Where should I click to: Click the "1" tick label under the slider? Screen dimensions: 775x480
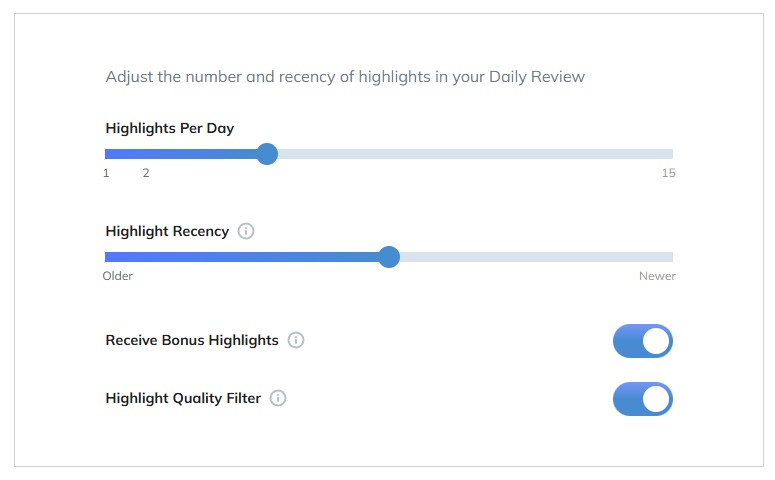point(106,173)
